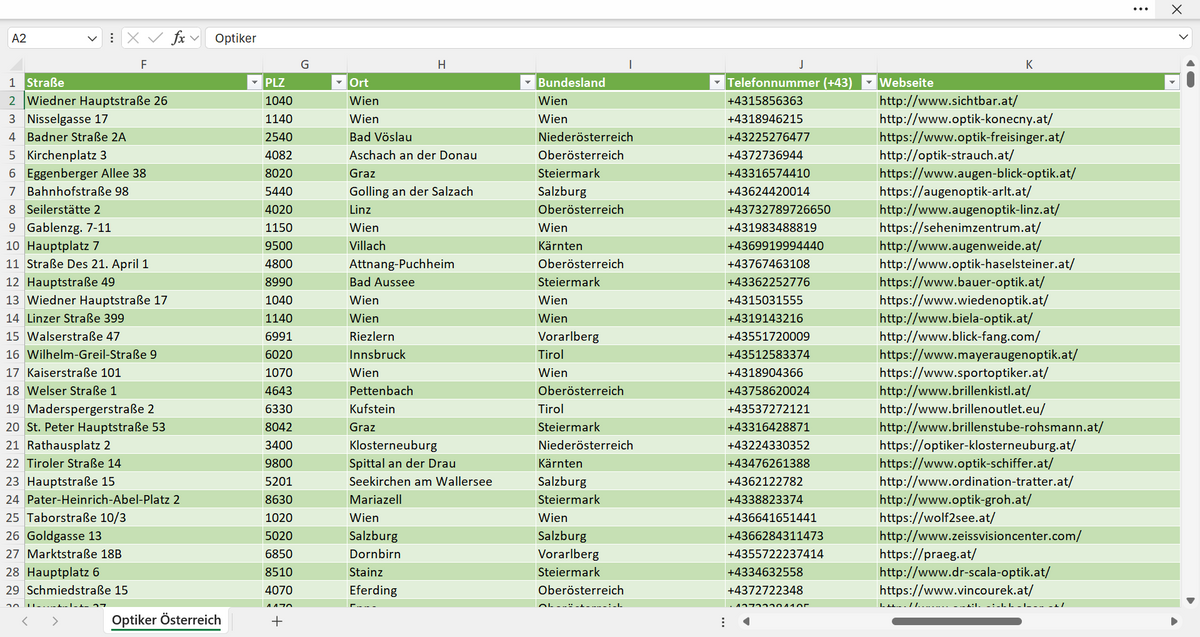The image size is (1200, 637).
Task: Cancel the formula entry with the X icon
Action: [135, 38]
